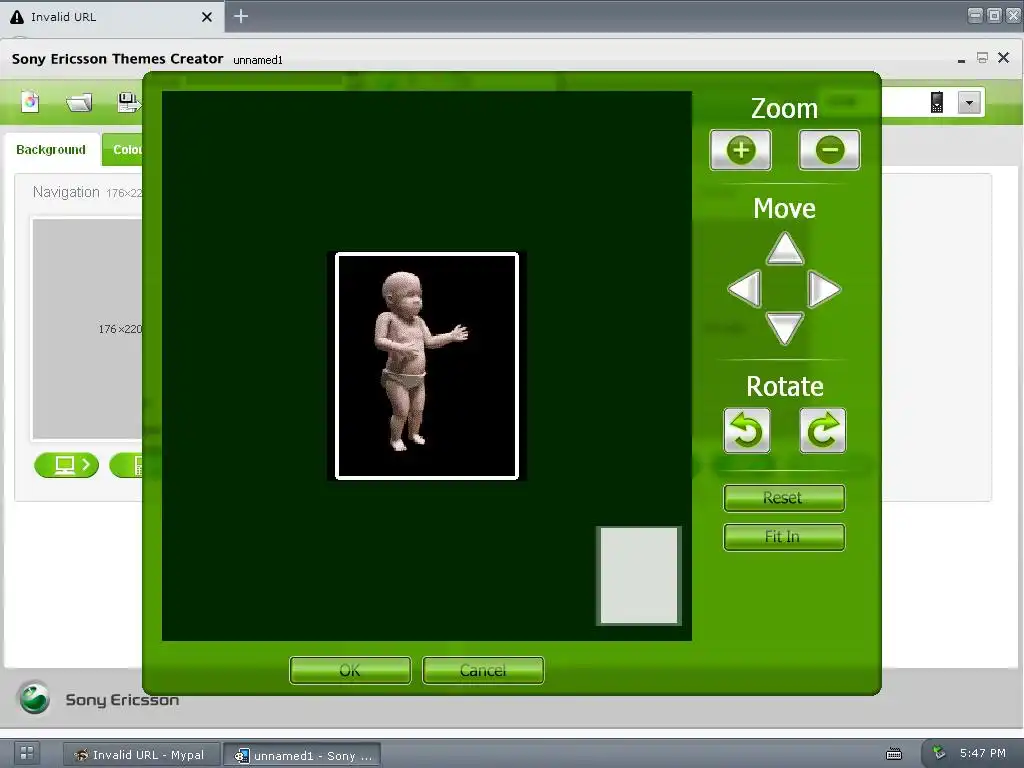1024x768 pixels.
Task: Click the white preview thumbnail box
Action: 639,576
